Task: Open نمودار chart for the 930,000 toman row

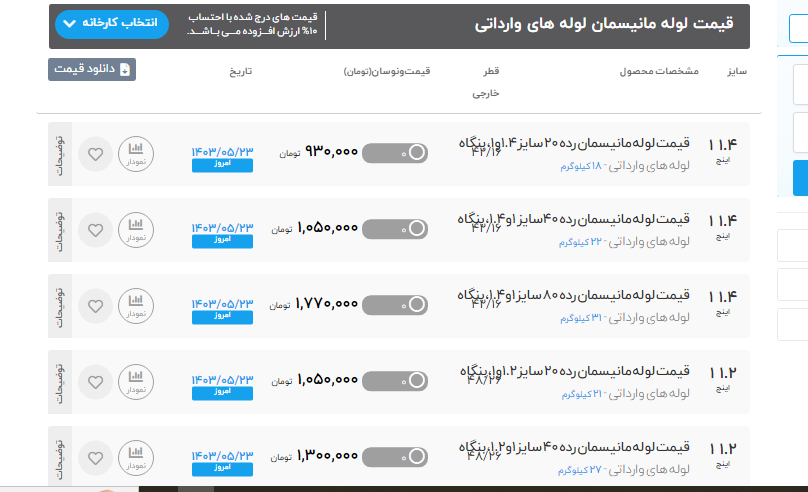Action: tap(135, 154)
